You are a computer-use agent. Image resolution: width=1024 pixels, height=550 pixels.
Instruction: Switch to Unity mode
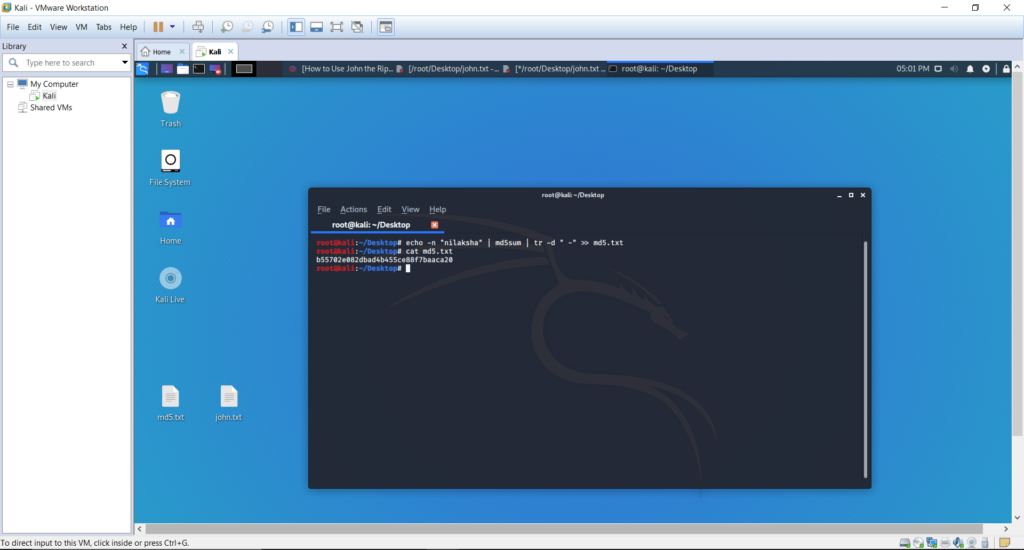(x=357, y=27)
